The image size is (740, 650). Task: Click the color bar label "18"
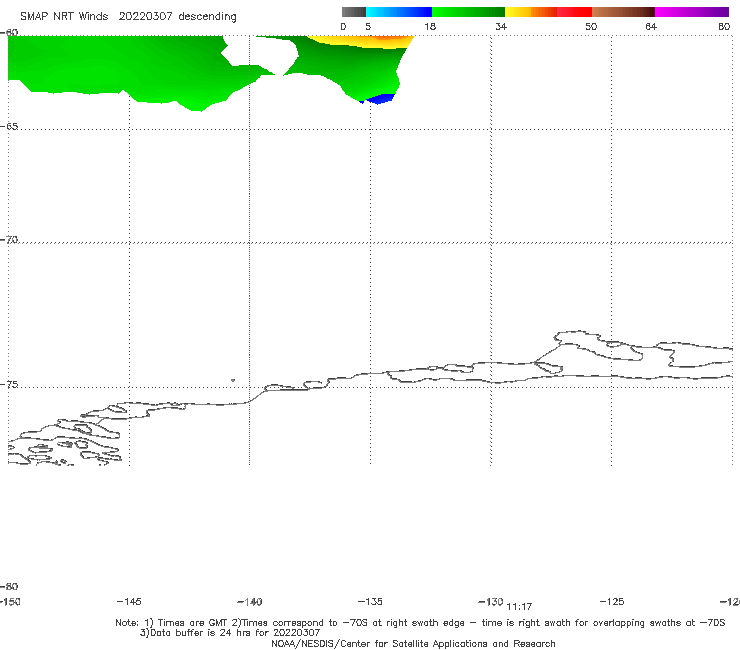tap(430, 26)
